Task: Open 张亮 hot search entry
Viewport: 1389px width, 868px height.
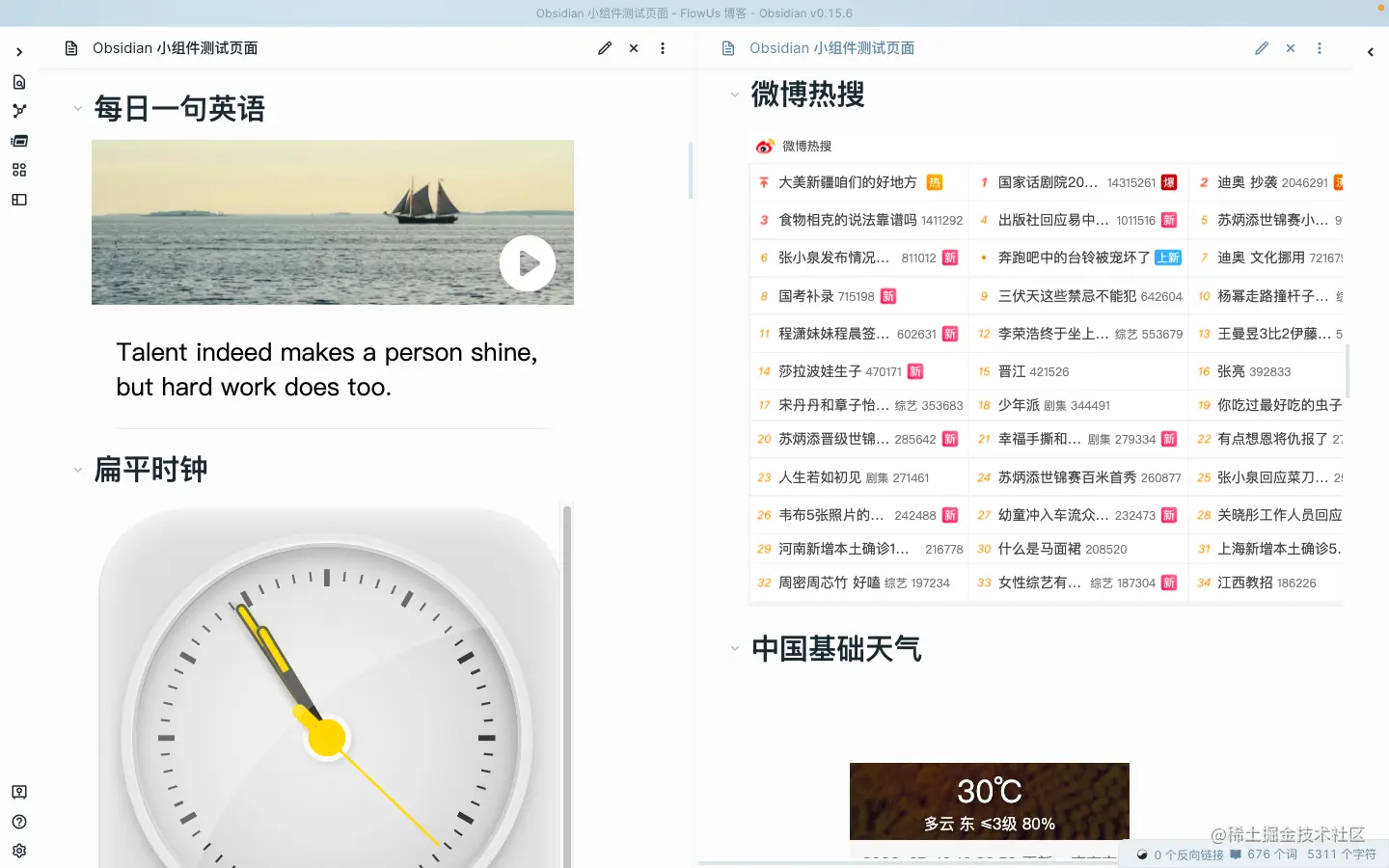Action: click(1231, 371)
